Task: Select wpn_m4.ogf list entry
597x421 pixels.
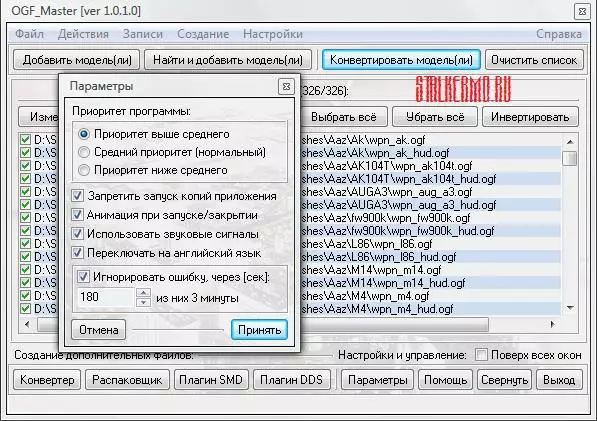Action: [430, 296]
